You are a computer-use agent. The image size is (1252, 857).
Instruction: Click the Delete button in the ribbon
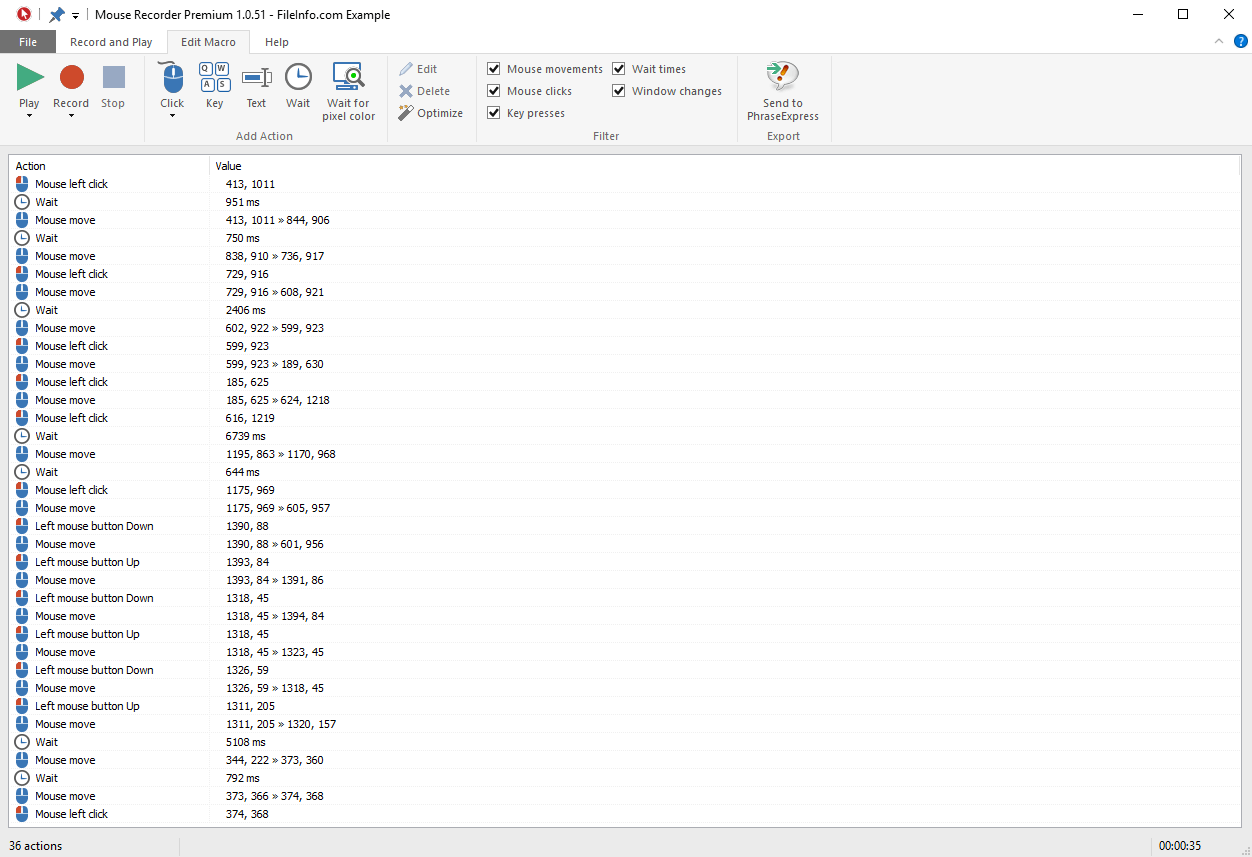(425, 91)
